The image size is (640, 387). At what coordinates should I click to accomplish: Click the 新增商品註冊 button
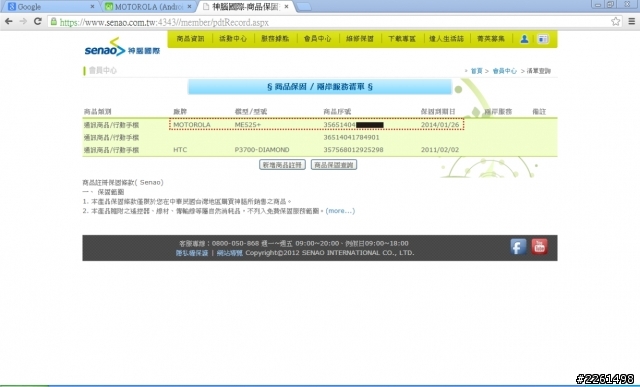(282, 165)
